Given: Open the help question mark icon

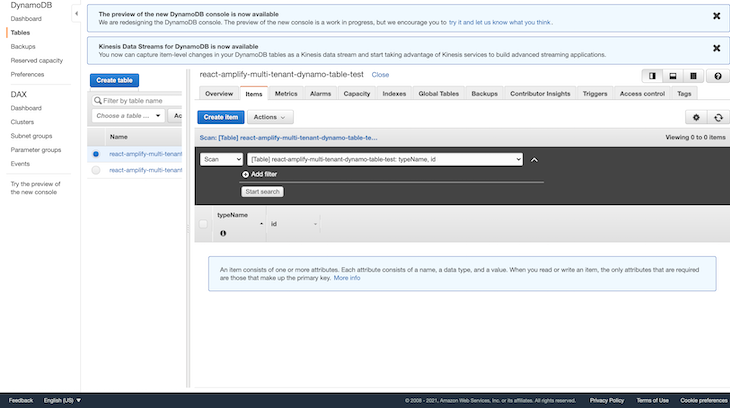Looking at the screenshot, I should click(x=717, y=75).
